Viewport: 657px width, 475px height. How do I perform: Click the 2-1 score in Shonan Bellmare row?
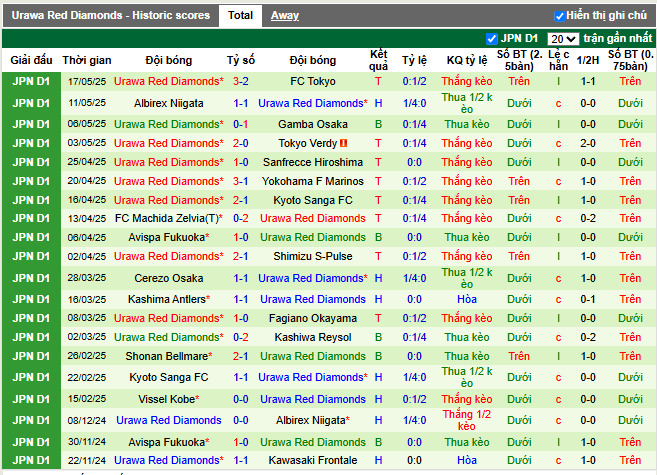tap(241, 356)
